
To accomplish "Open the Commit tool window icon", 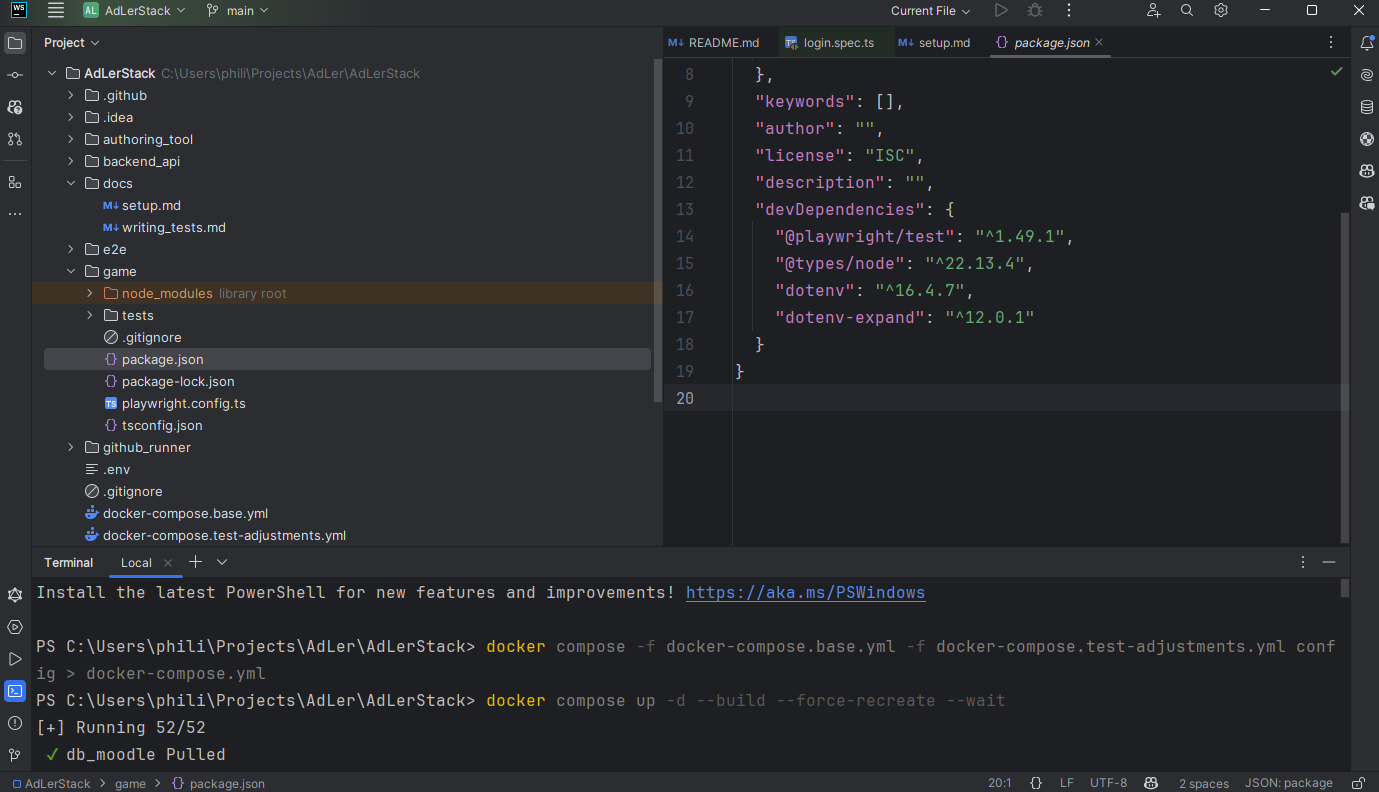I will pyautogui.click(x=14, y=75).
